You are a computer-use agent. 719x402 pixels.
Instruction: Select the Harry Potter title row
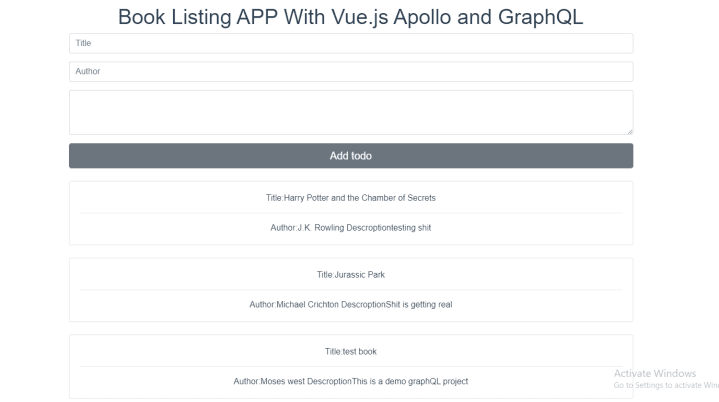coord(350,198)
